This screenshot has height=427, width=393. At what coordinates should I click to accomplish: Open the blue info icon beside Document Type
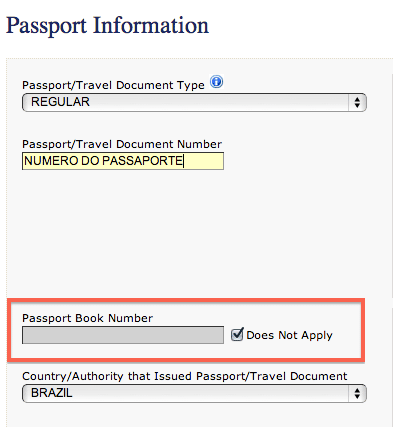tap(216, 82)
